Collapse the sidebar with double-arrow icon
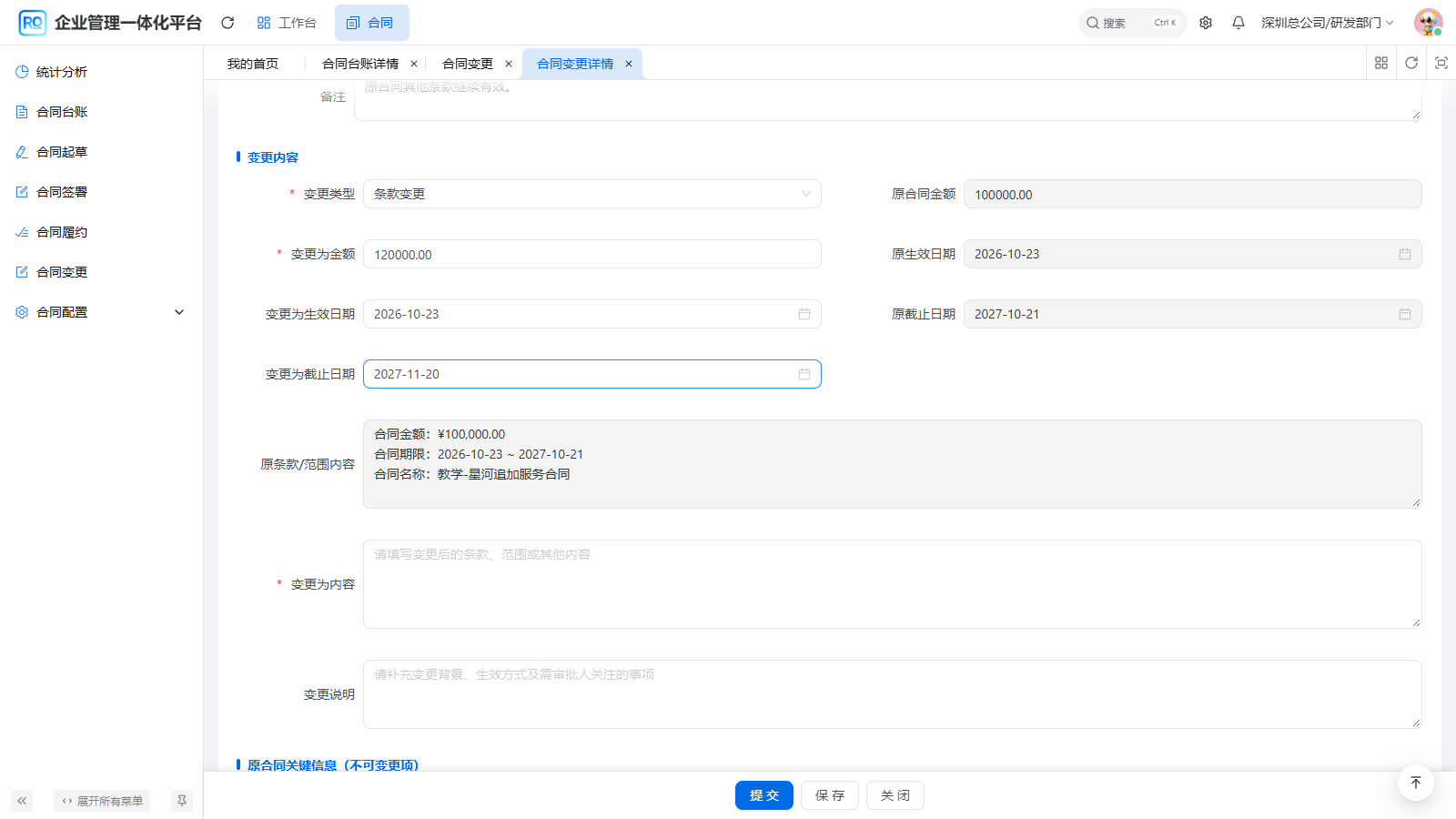The image size is (1456, 819). click(22, 801)
